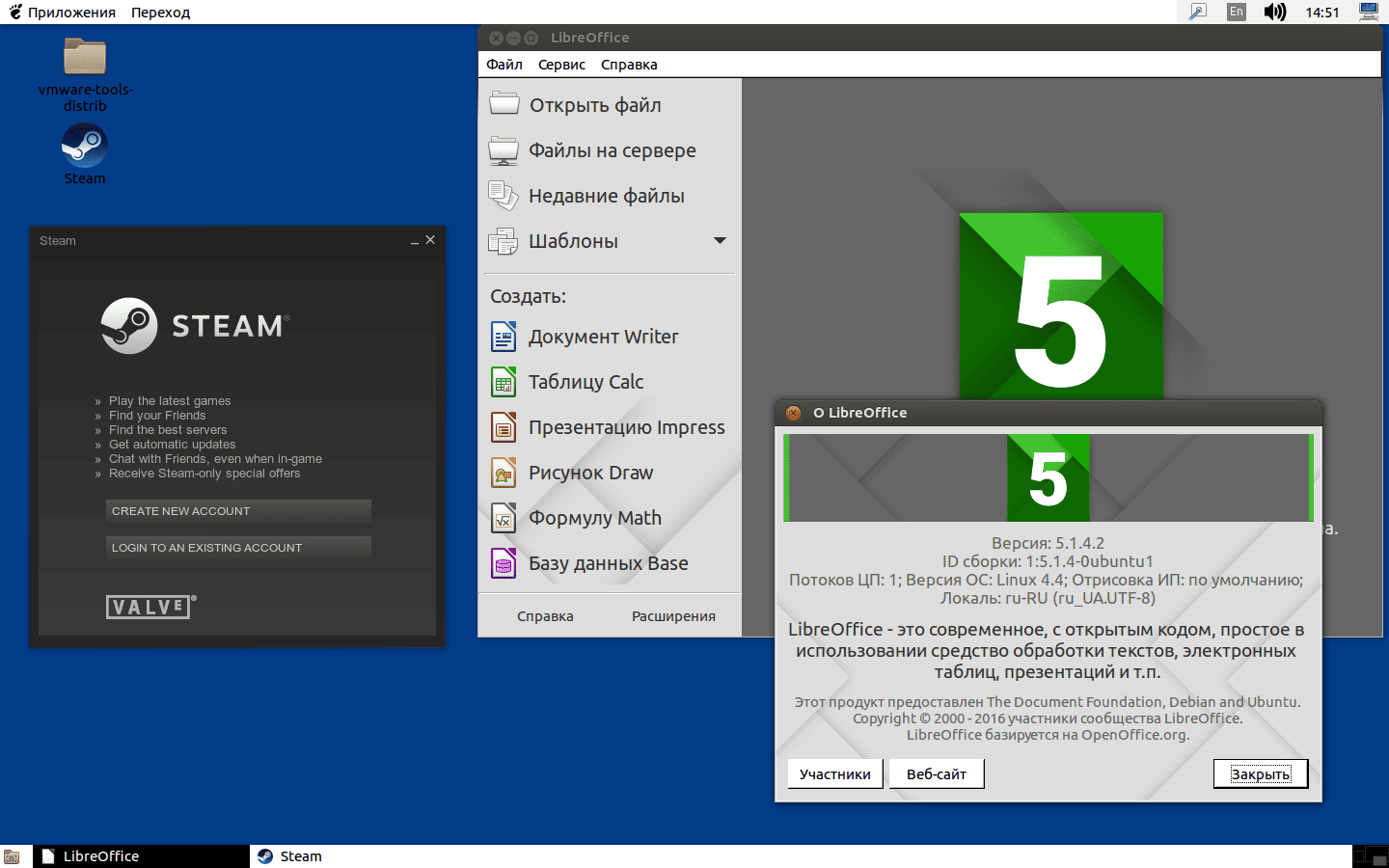1389x868 pixels.
Task: Click the Участники button
Action: [835, 773]
